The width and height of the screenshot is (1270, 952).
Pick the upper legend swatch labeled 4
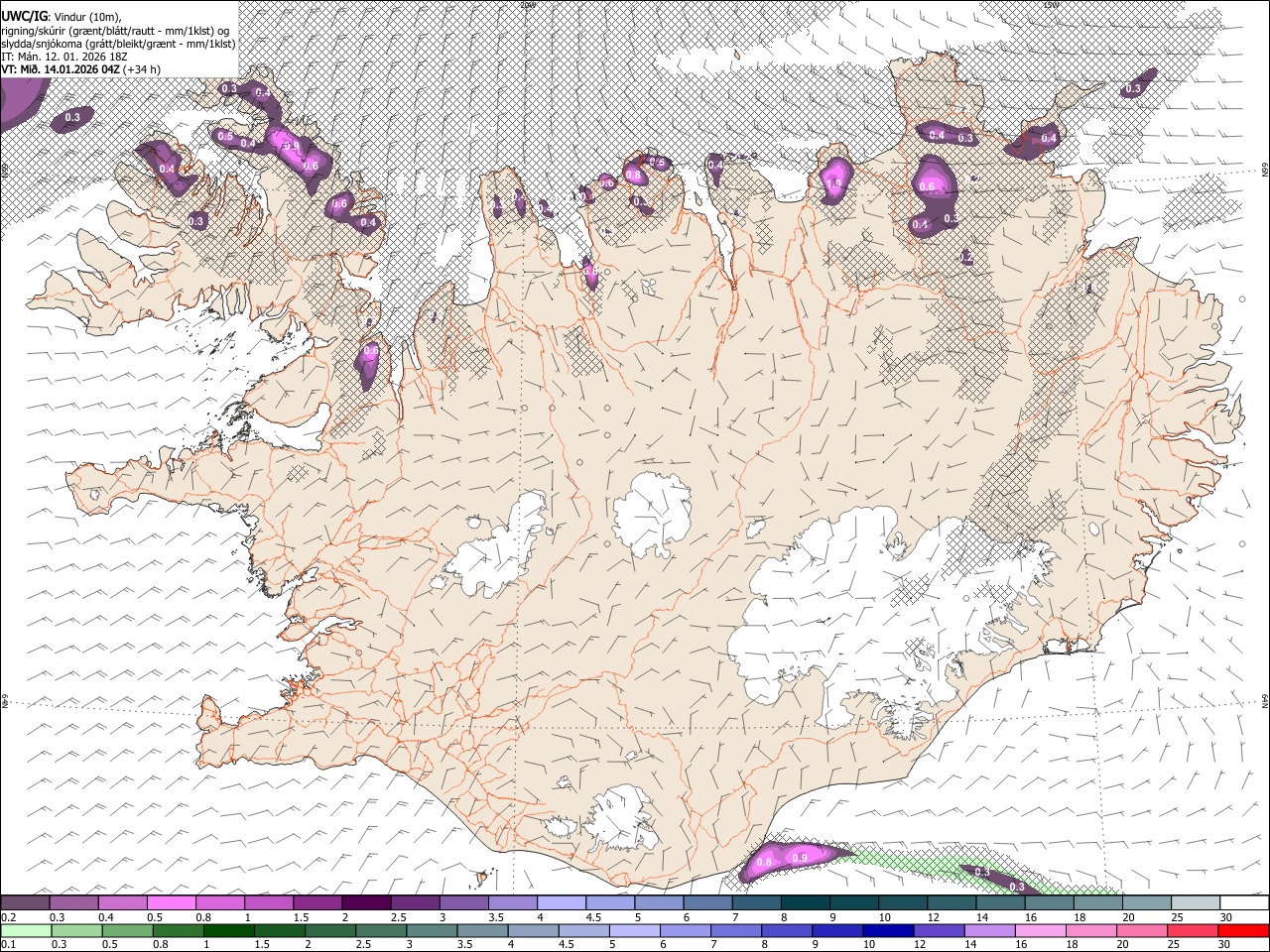pos(561,902)
